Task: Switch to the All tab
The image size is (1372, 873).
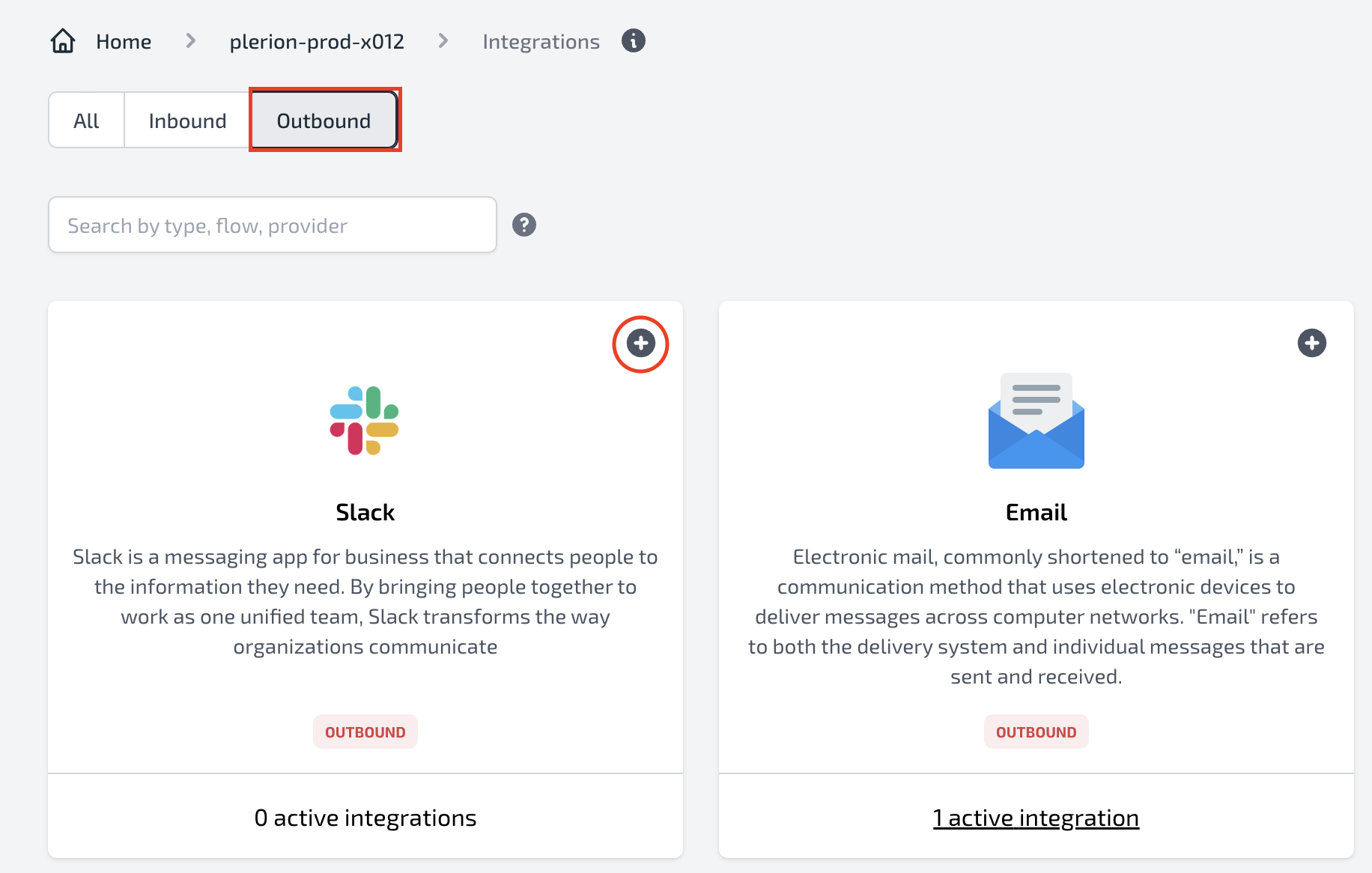Action: [x=87, y=121]
